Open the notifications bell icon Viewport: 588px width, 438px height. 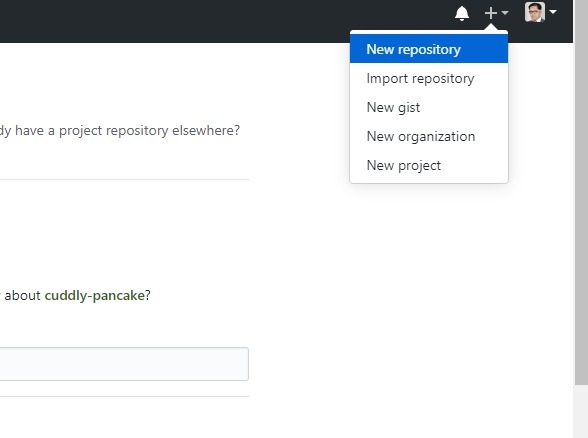[x=462, y=13]
